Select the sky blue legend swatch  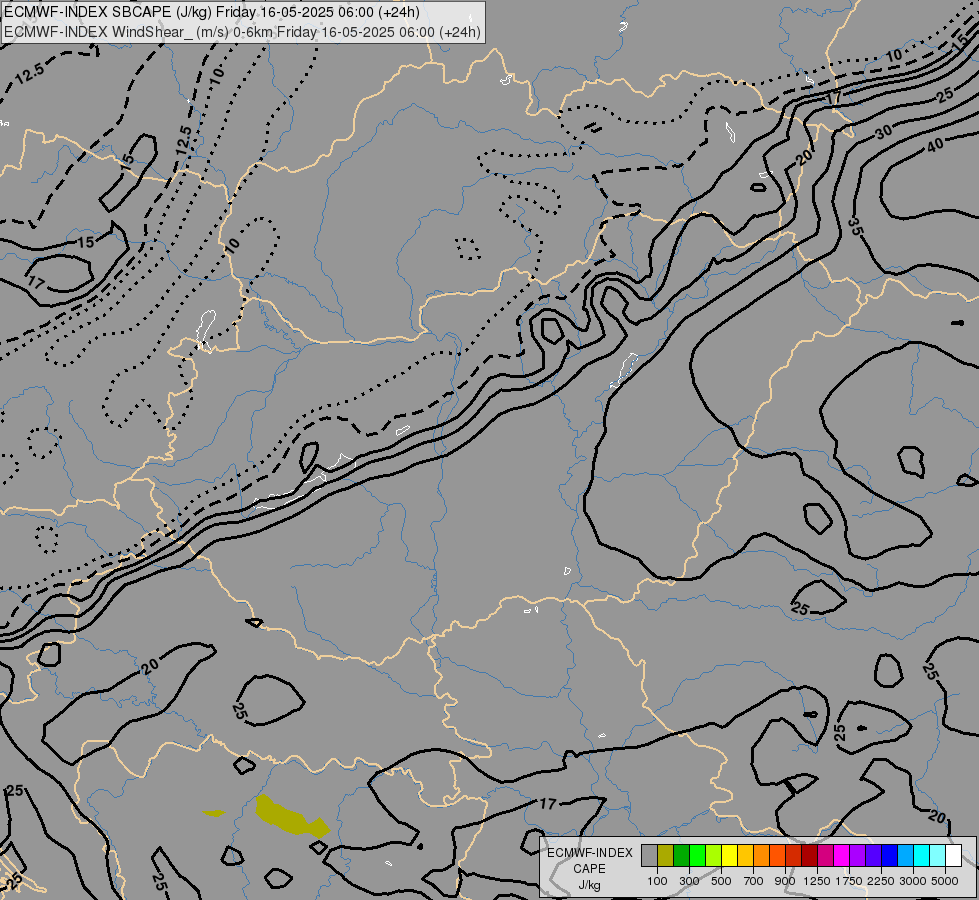905,855
